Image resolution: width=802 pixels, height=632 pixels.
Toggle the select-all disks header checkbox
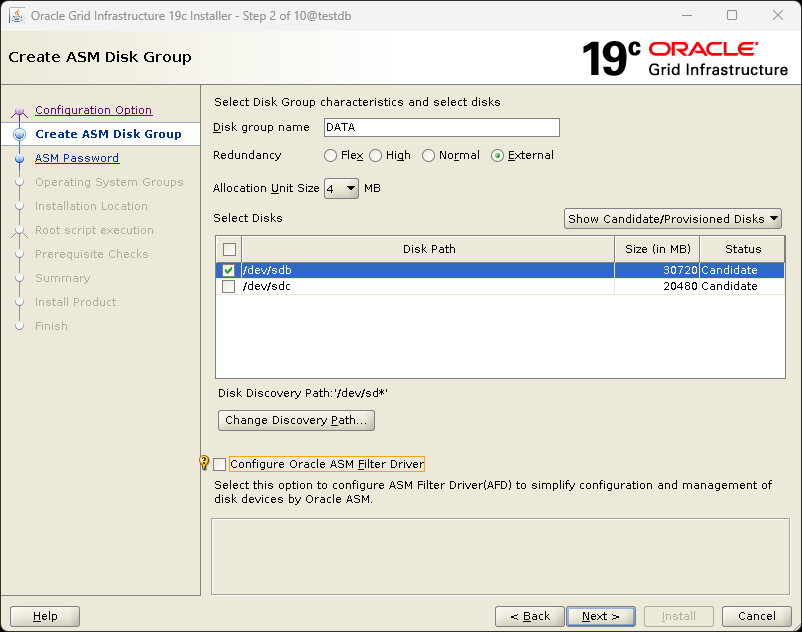(229, 249)
